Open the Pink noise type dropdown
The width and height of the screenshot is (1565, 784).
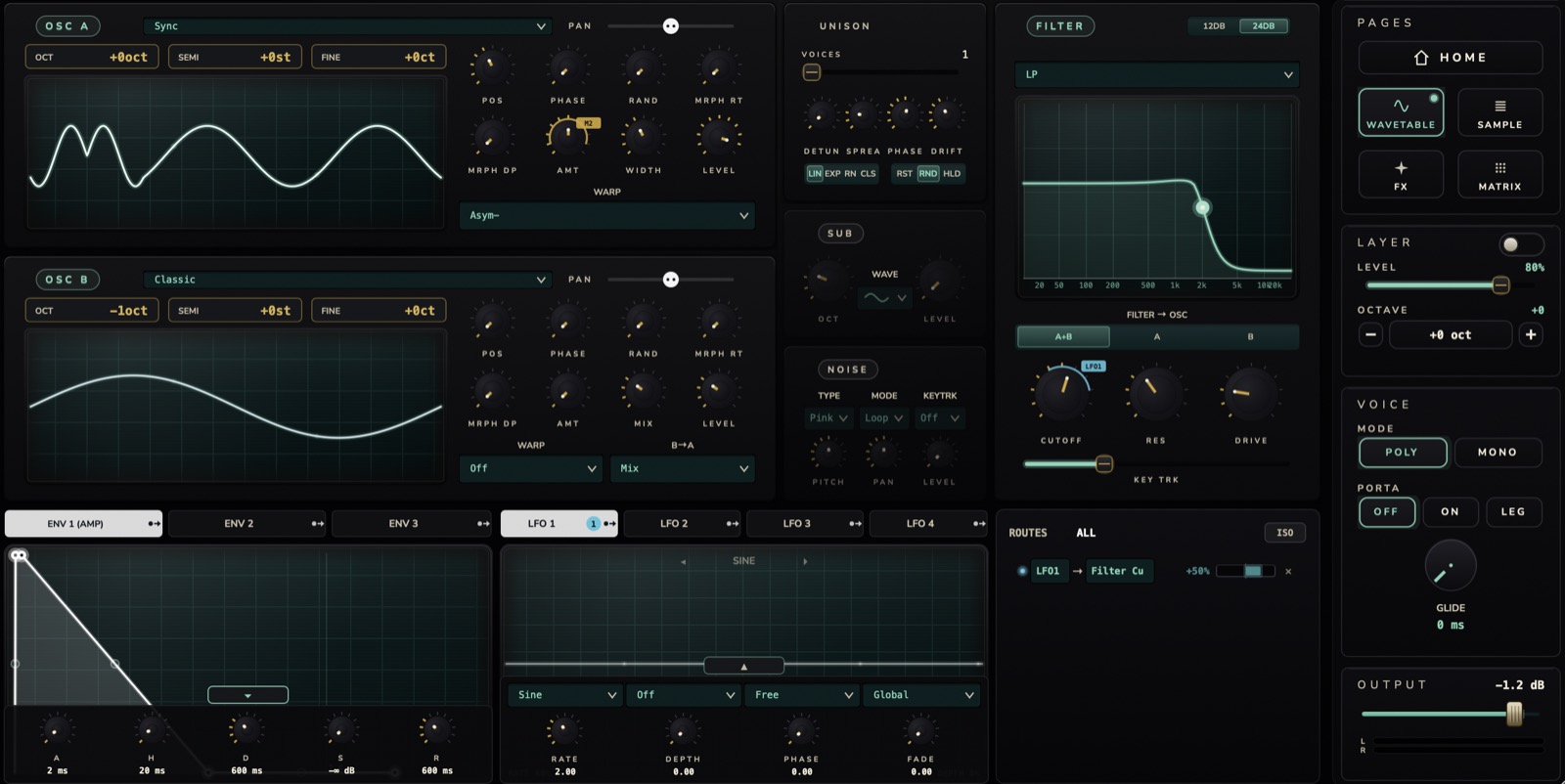click(828, 418)
